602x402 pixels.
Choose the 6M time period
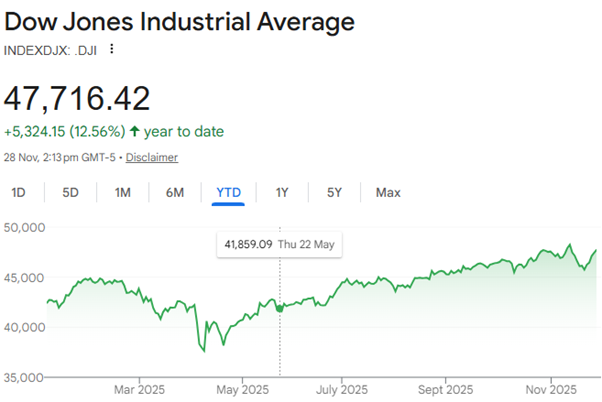pyautogui.click(x=174, y=192)
